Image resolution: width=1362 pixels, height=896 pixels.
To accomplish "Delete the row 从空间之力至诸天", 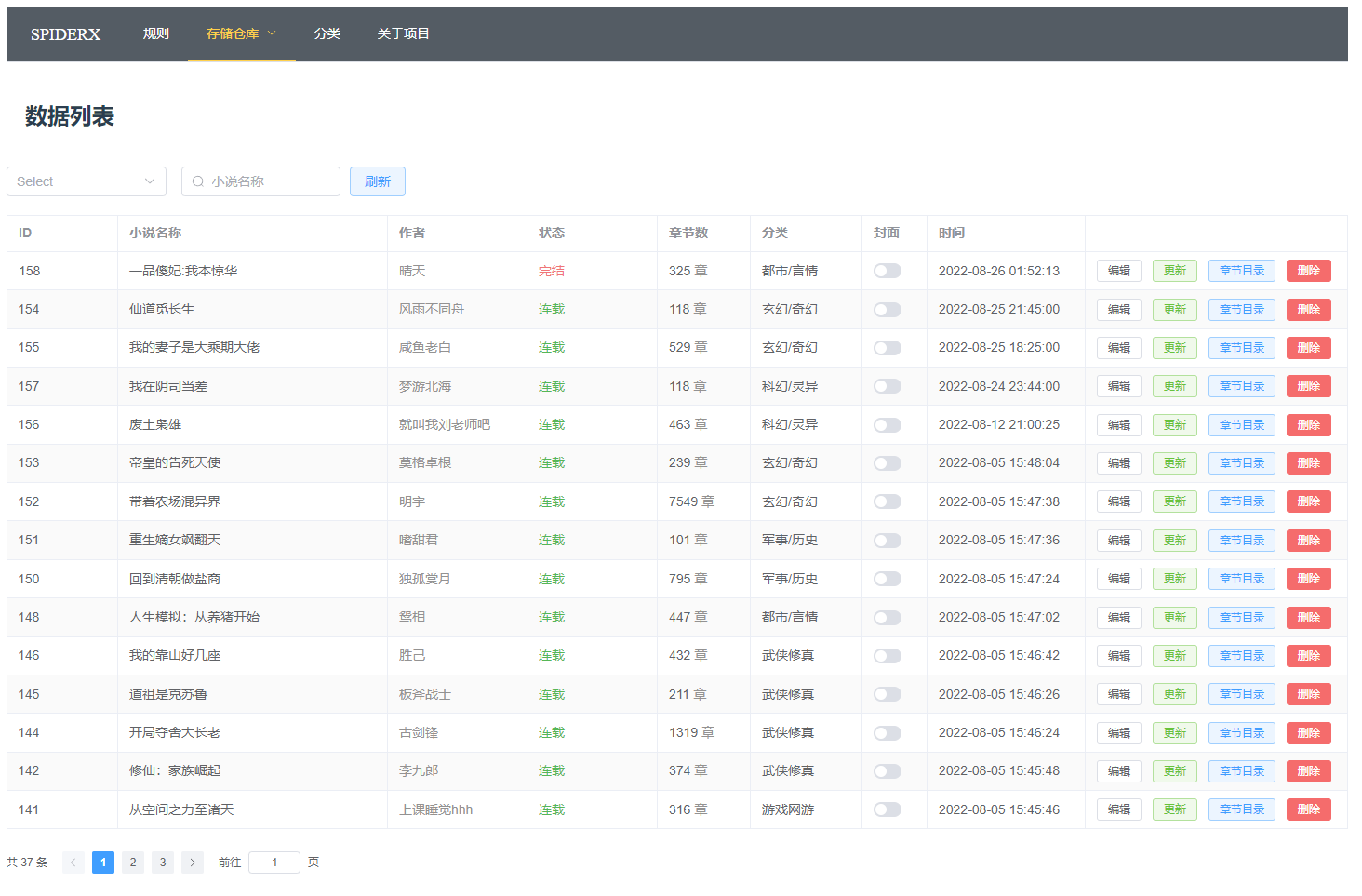I will (1309, 809).
